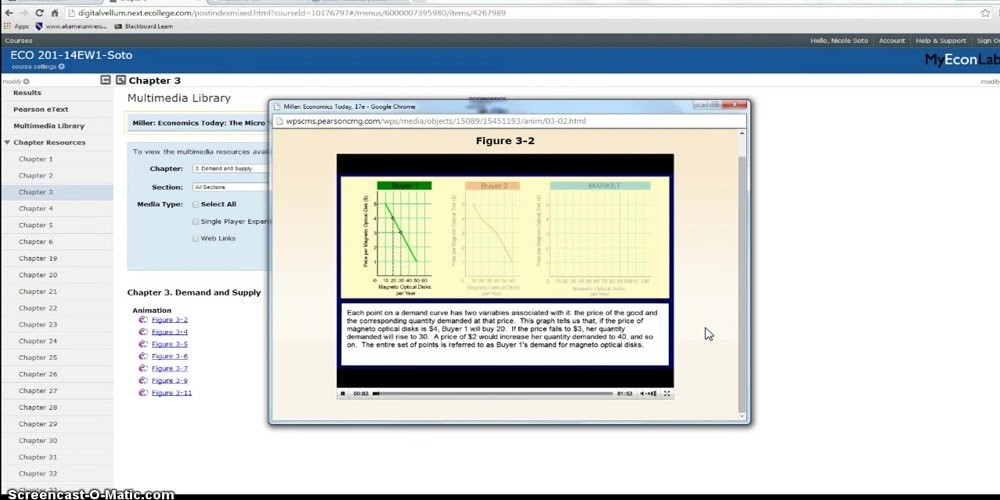Click the Help & Support link
Image resolution: width=1000 pixels, height=500 pixels.
tap(940, 41)
